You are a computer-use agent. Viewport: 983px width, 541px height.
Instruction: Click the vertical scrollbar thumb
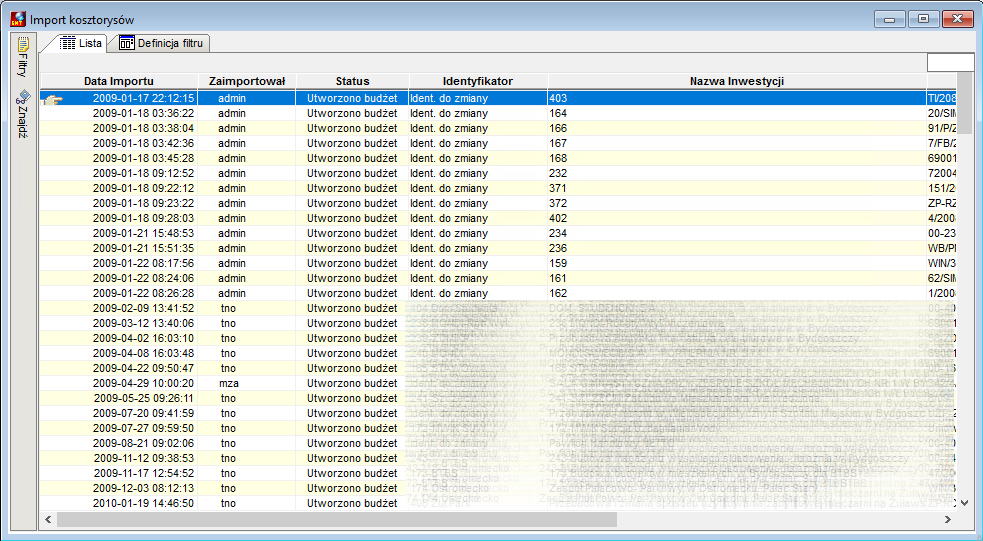click(965, 103)
